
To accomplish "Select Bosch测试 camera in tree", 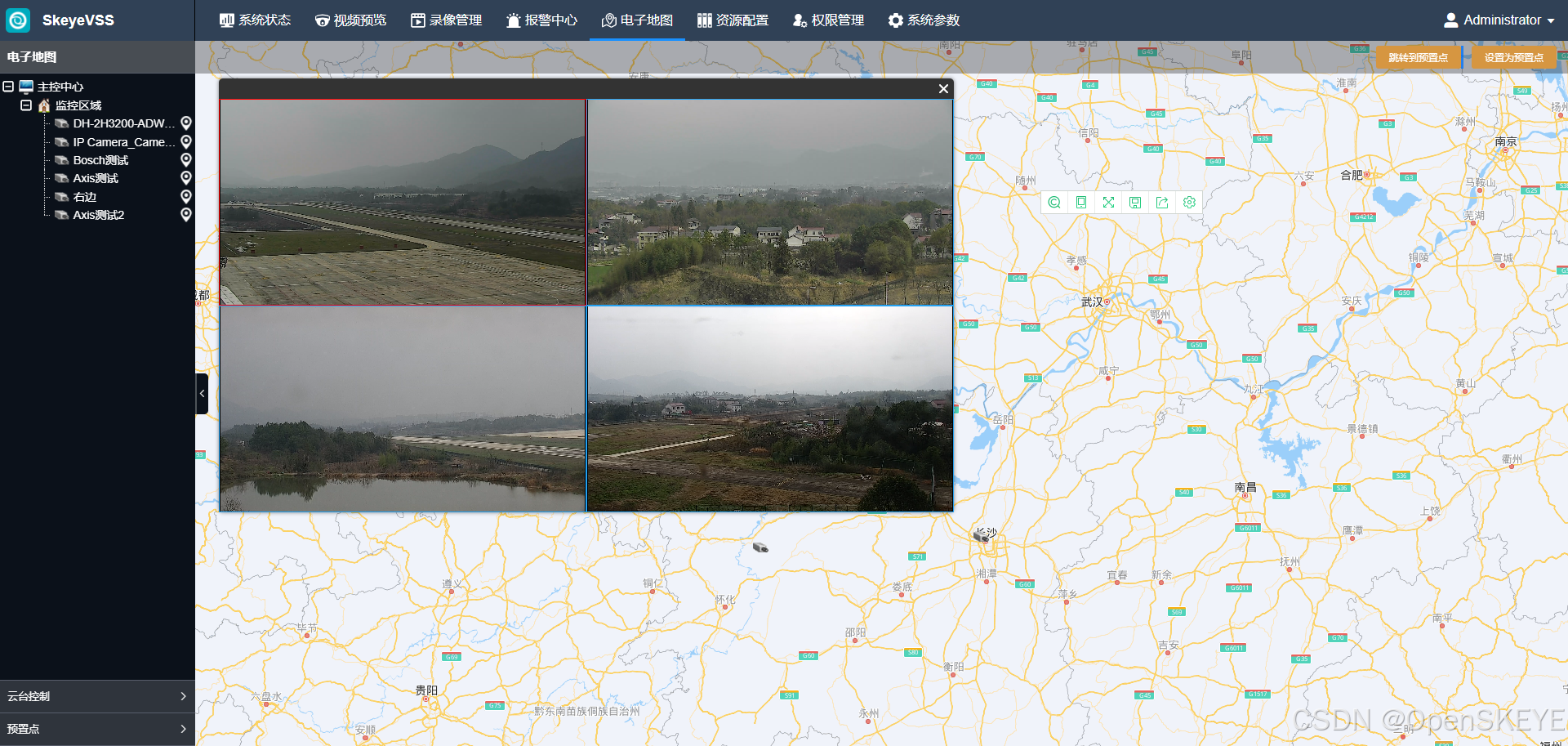I will 100,160.
